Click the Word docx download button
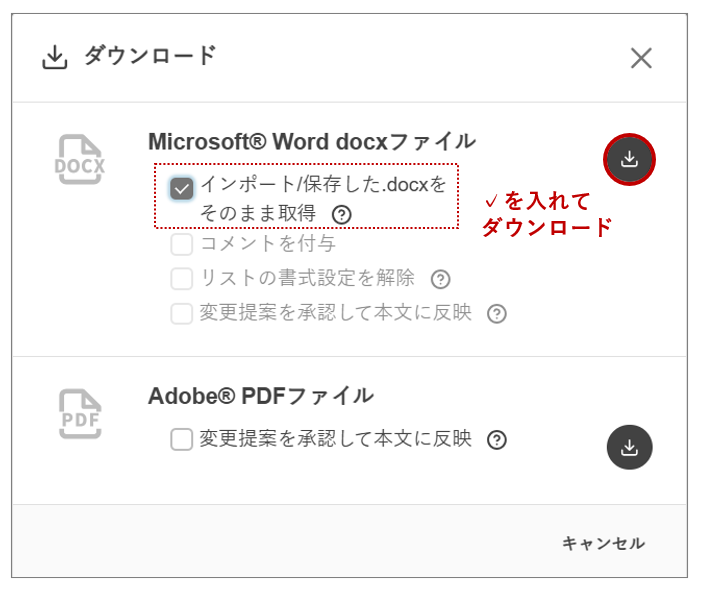Viewport: 701px width, 590px height. coord(629,160)
